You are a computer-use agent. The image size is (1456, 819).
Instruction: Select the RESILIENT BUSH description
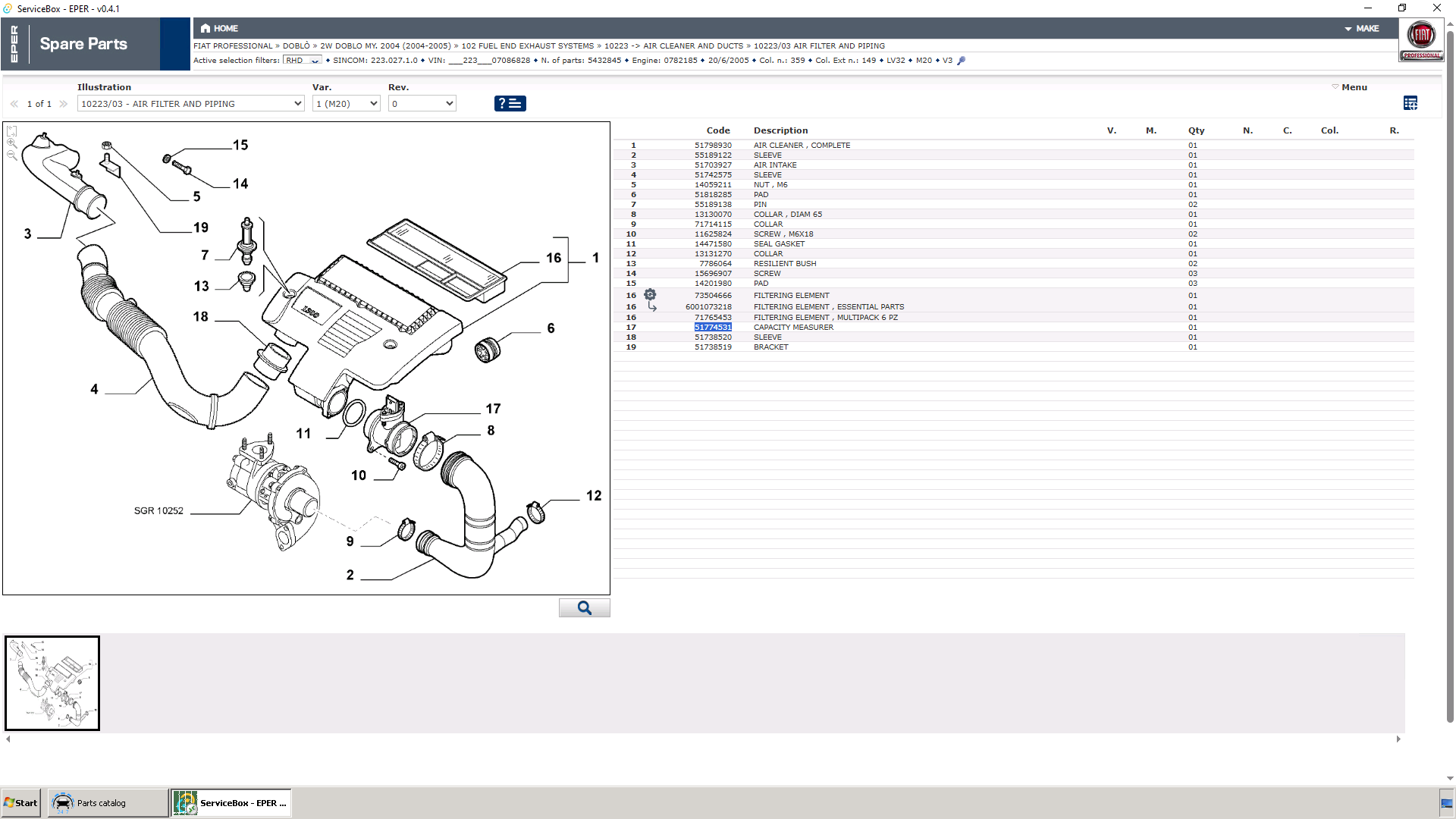(785, 264)
